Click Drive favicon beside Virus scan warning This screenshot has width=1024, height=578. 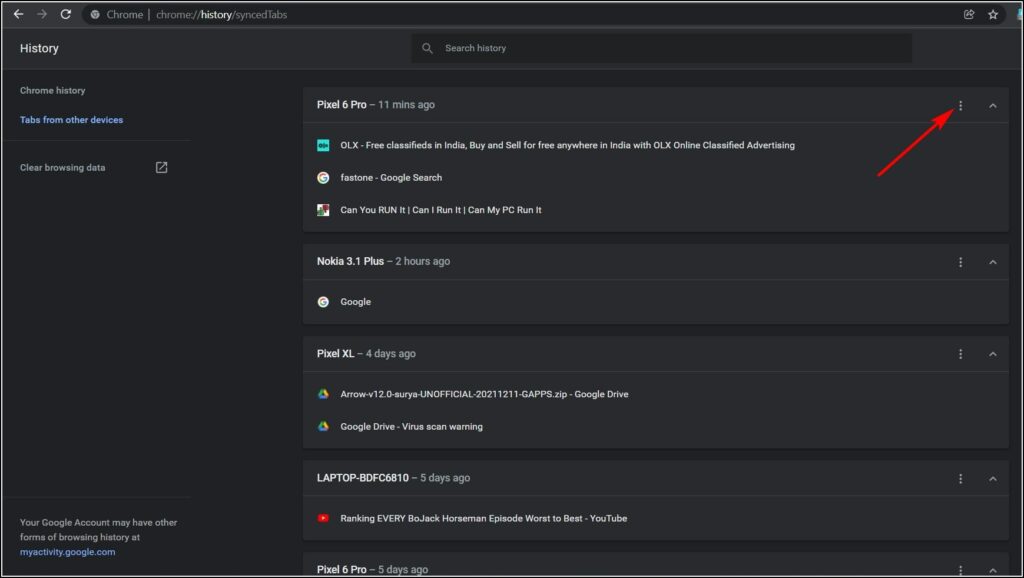[323, 427]
